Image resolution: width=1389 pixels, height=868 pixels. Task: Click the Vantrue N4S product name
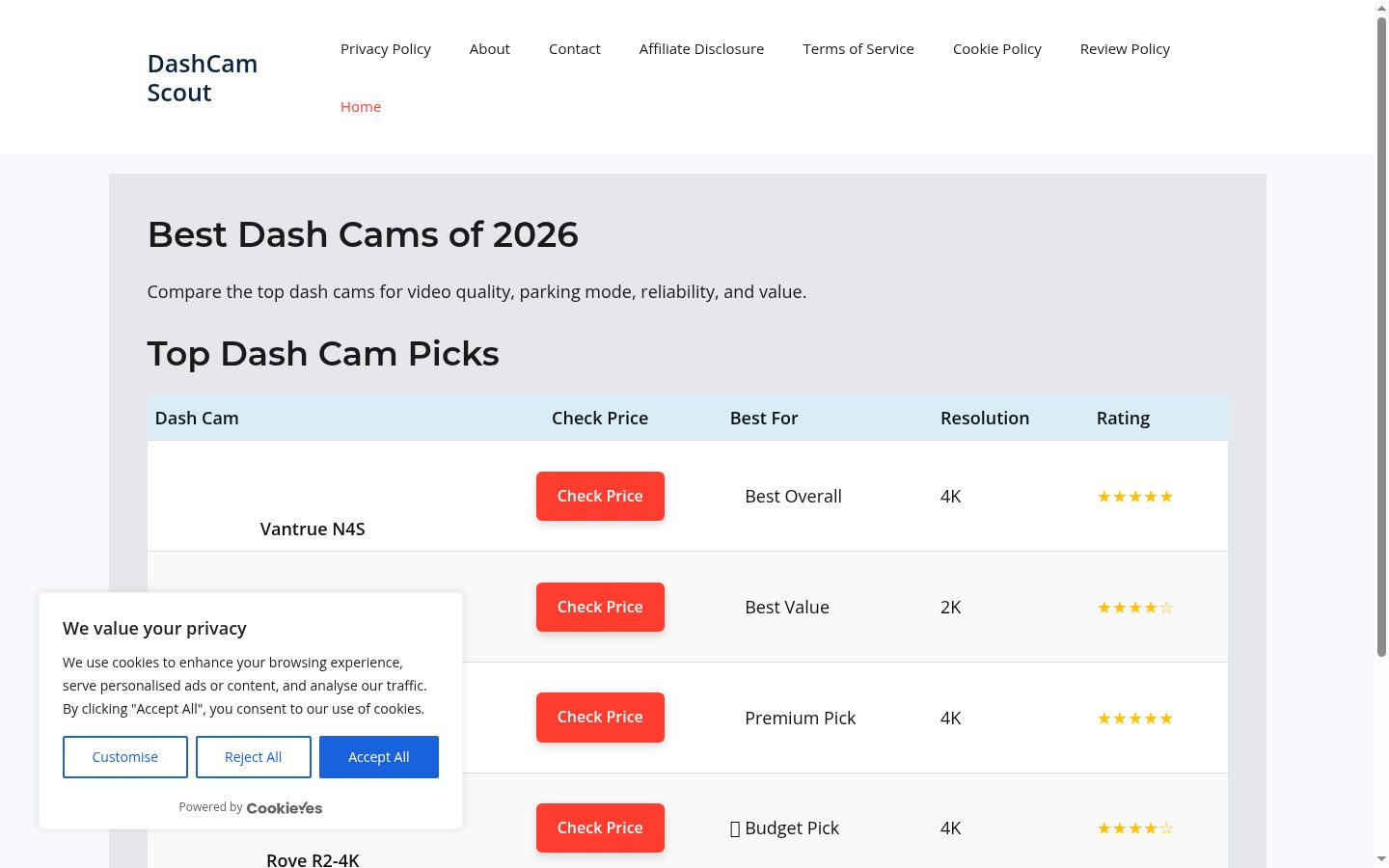coord(313,529)
